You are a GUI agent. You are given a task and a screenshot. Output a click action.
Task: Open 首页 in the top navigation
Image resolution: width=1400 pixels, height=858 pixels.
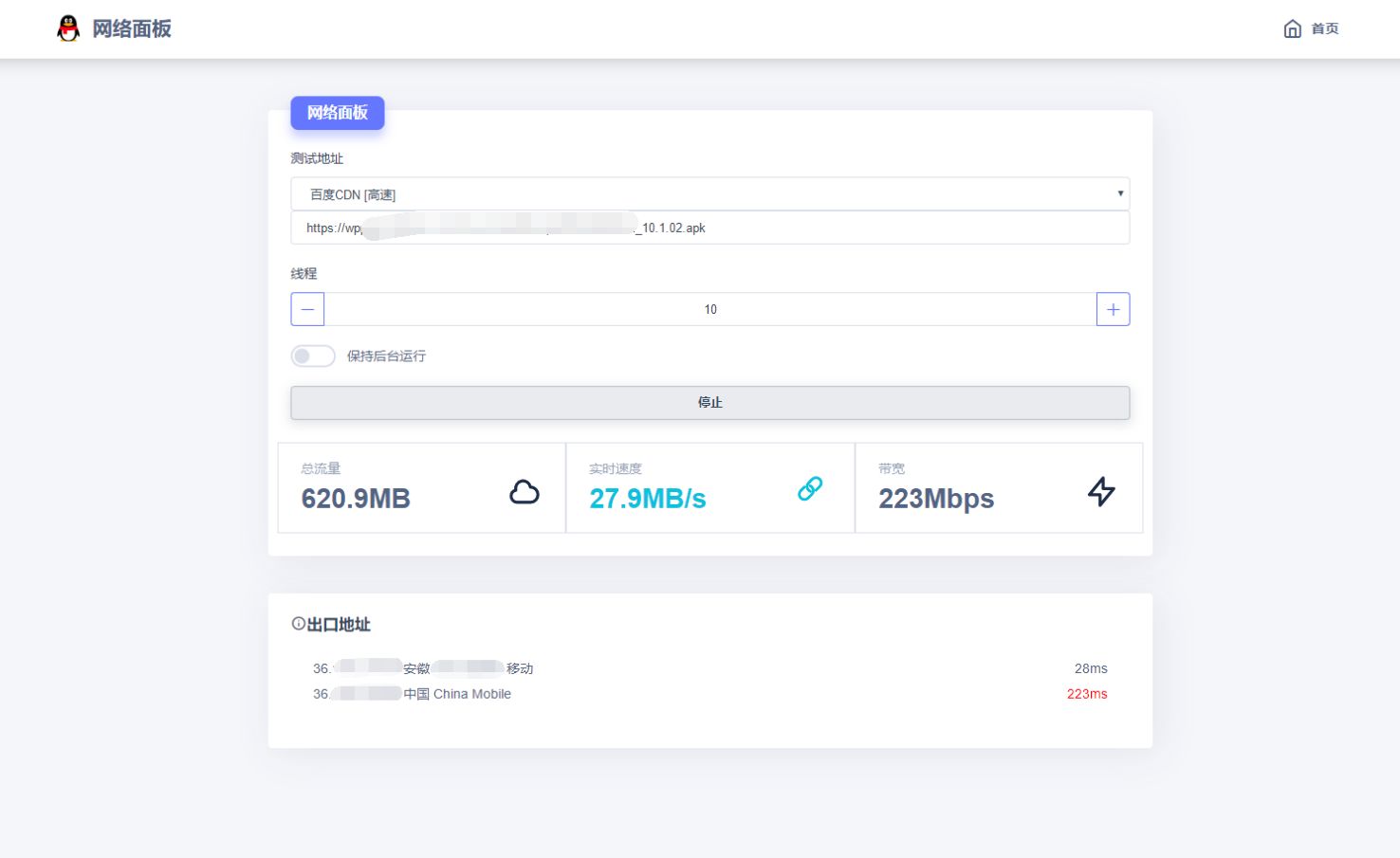1324,28
